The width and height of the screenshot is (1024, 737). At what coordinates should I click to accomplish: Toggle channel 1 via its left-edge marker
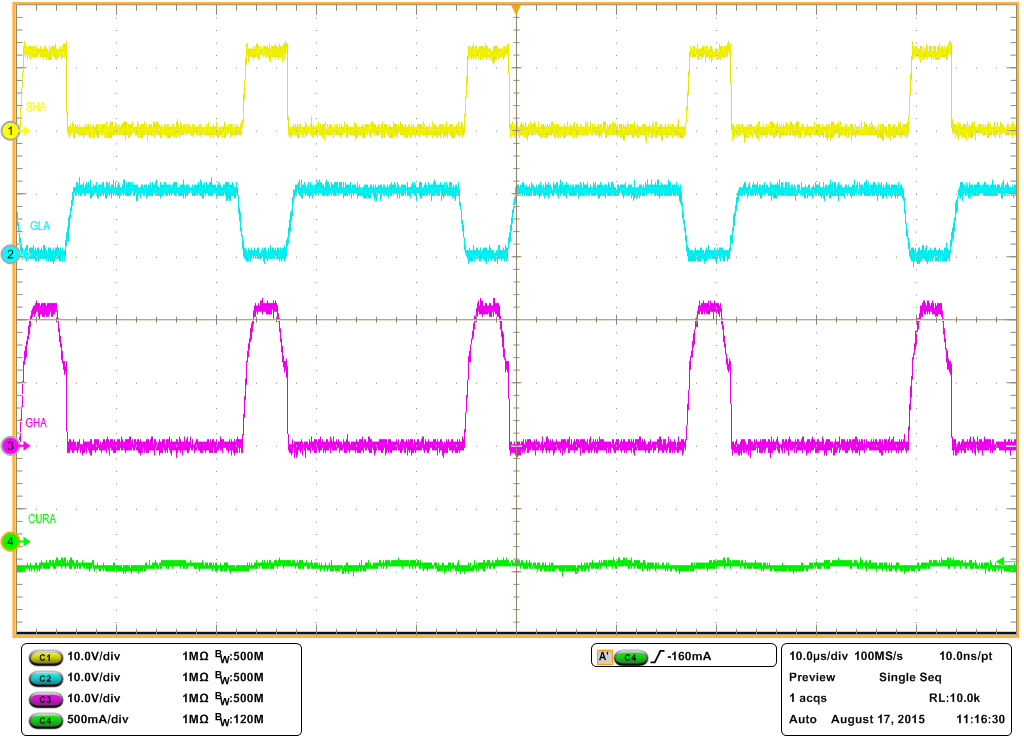pos(8,130)
